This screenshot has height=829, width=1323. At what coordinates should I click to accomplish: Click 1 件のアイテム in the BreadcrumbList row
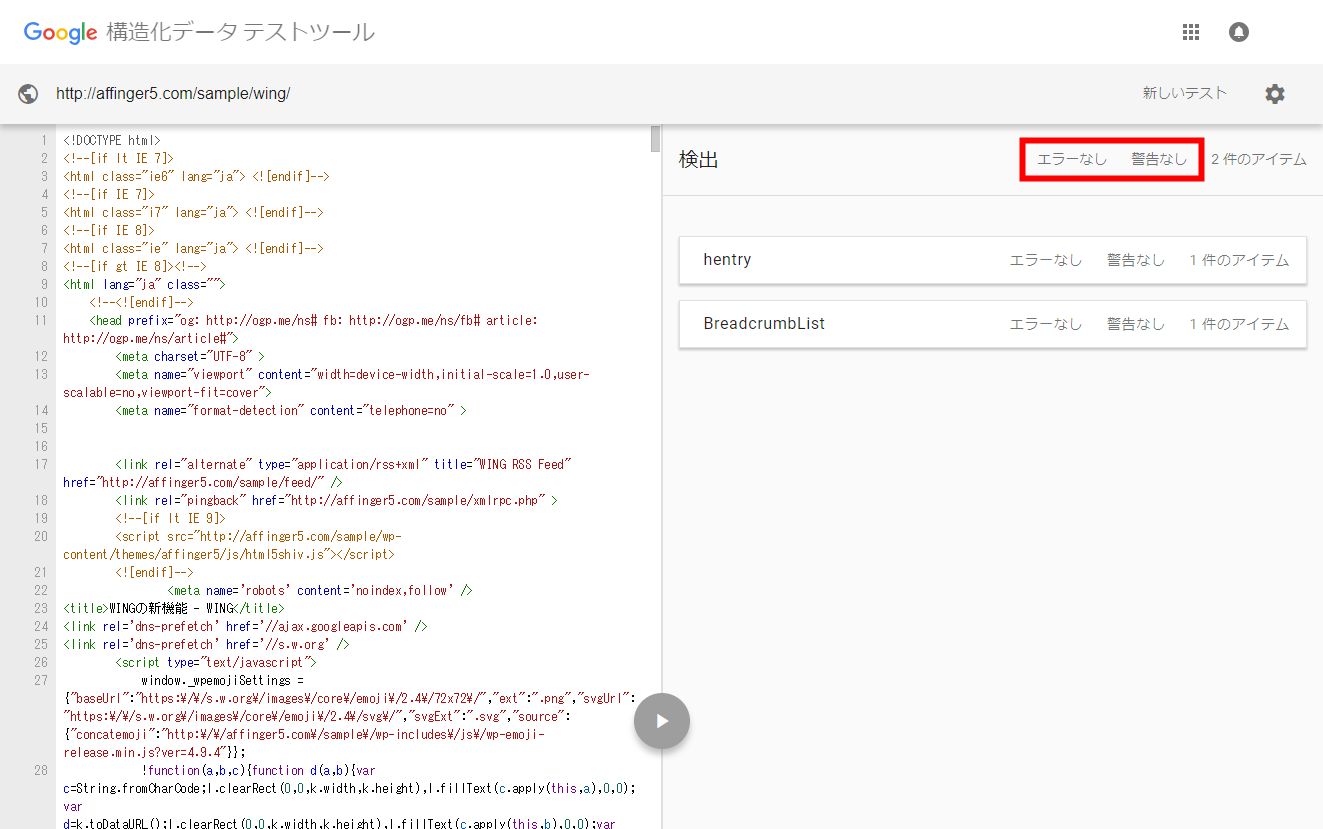click(1239, 324)
